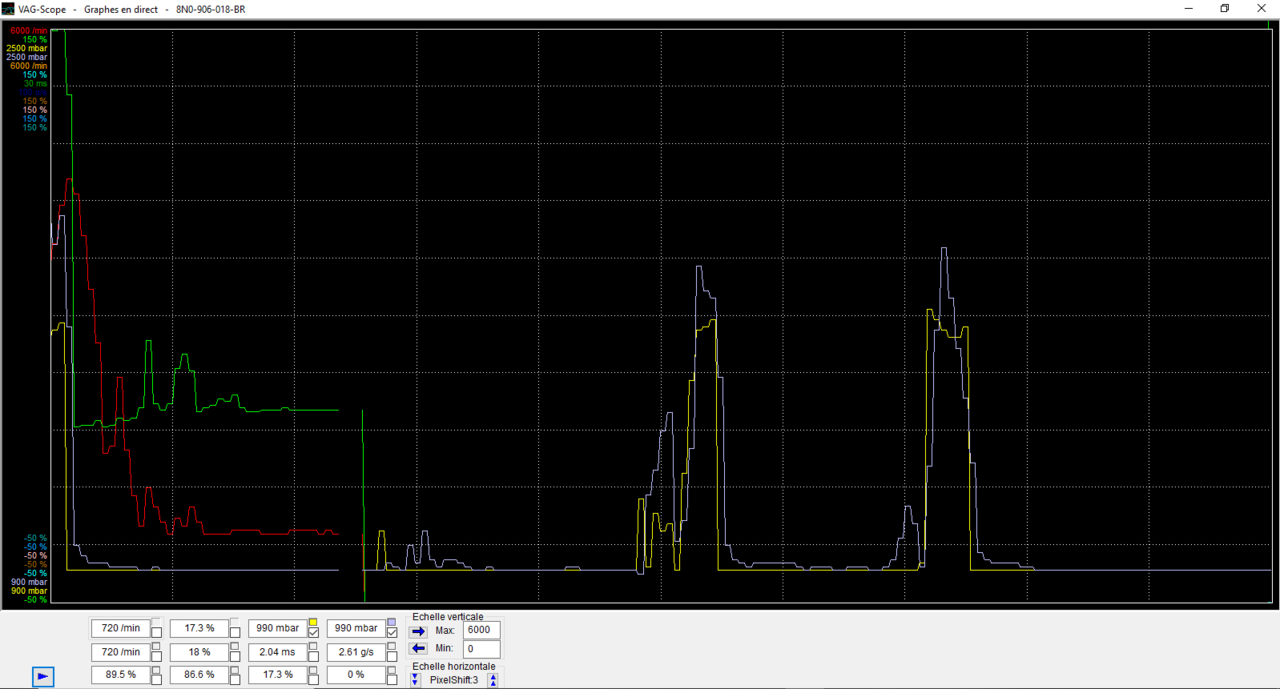Restore down the VAG-Scope window
This screenshot has height=689, width=1280.
point(1224,8)
